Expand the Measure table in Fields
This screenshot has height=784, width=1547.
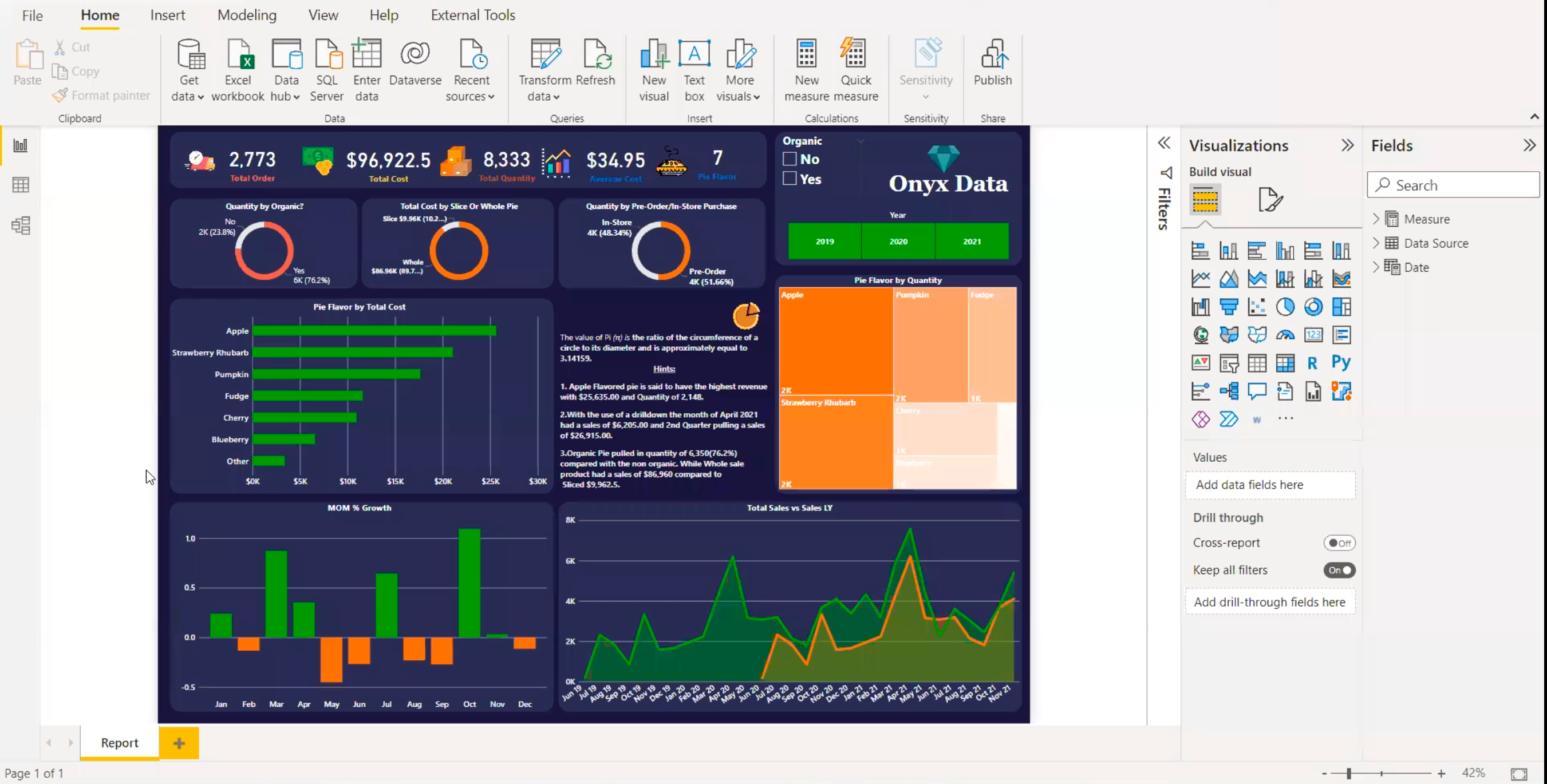point(1376,219)
